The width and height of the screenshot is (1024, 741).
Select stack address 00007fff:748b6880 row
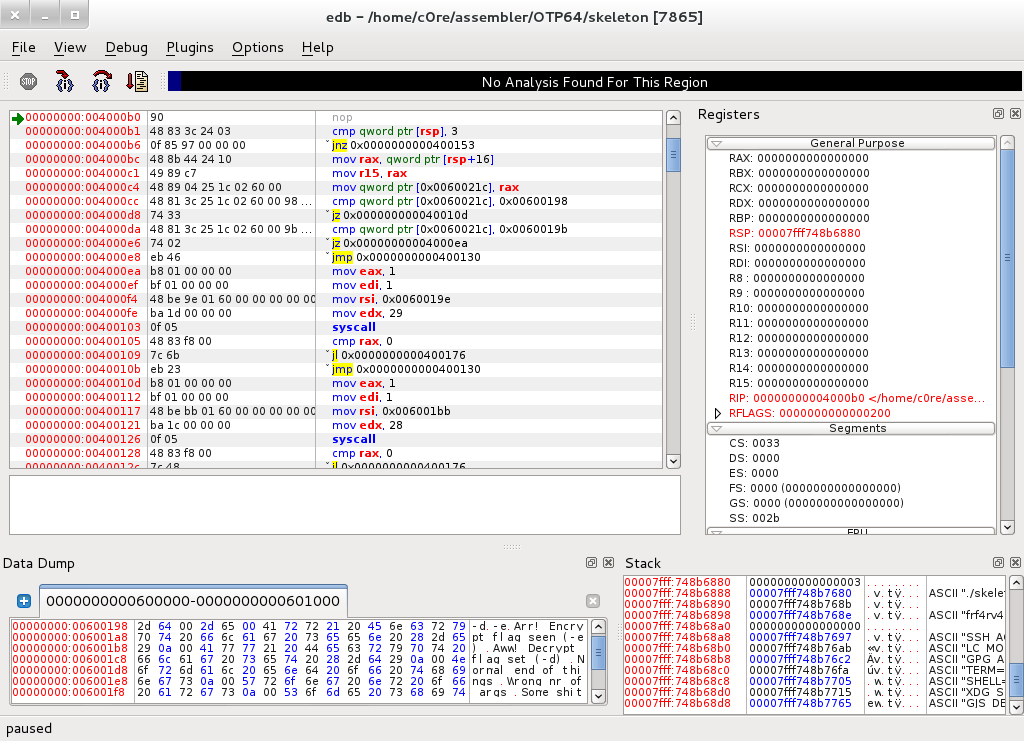[x=814, y=582]
